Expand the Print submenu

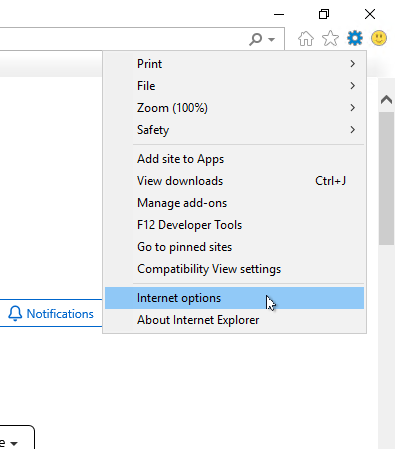[234, 64]
